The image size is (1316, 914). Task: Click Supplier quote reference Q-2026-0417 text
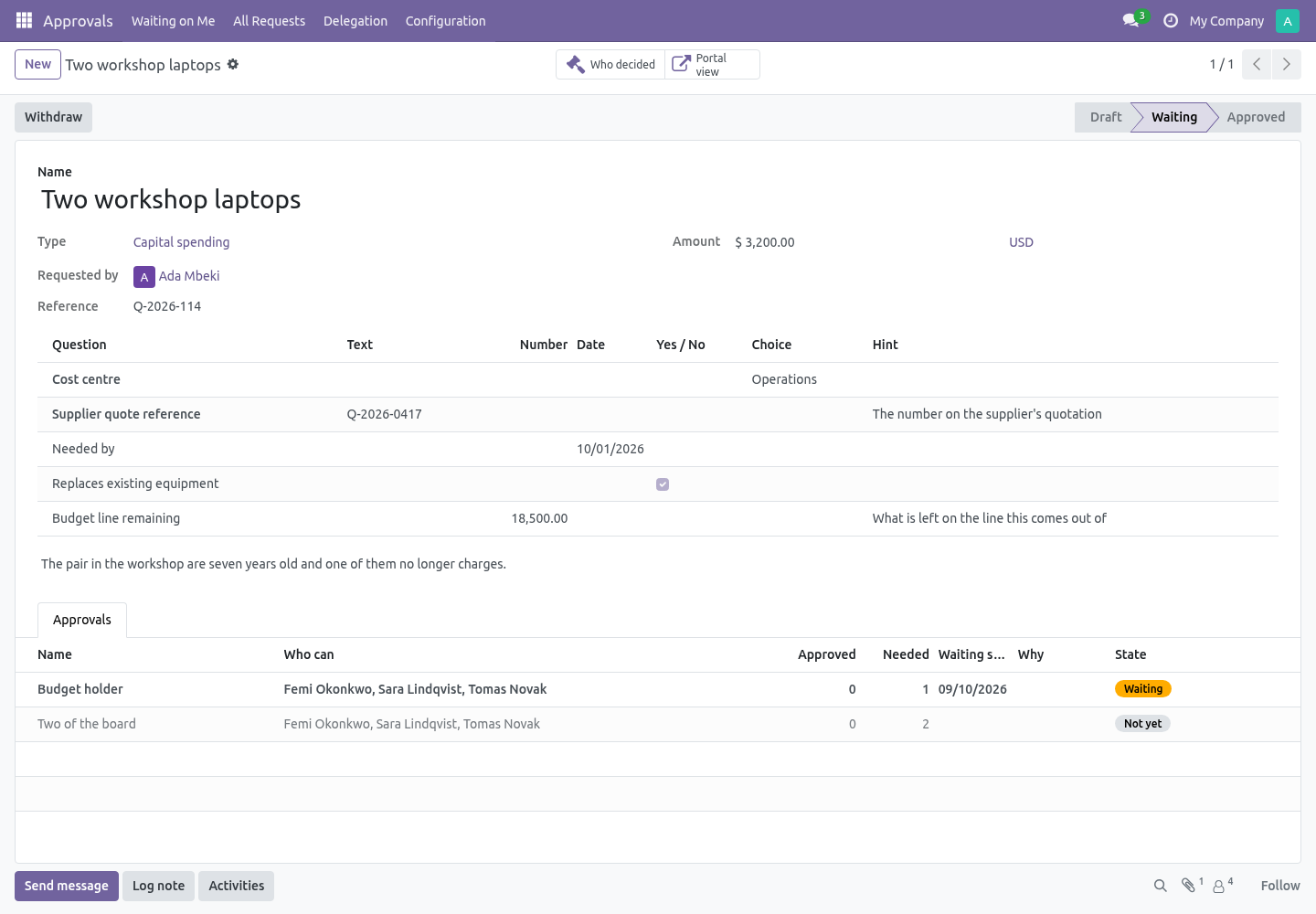[x=385, y=414]
